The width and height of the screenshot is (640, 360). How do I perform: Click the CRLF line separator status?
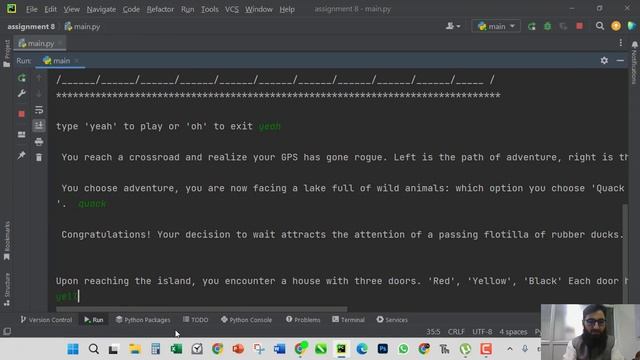[456, 331]
